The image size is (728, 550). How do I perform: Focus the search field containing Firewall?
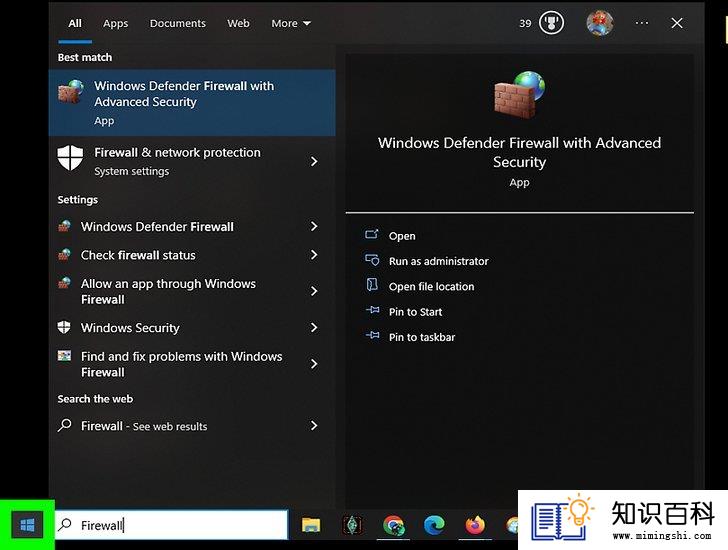click(x=172, y=525)
